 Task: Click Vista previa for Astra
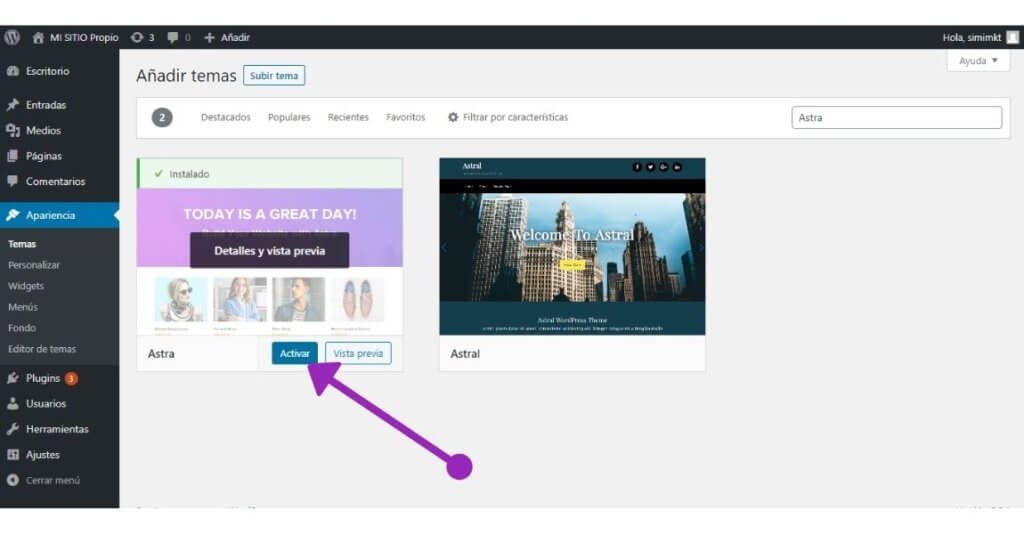[x=358, y=353]
